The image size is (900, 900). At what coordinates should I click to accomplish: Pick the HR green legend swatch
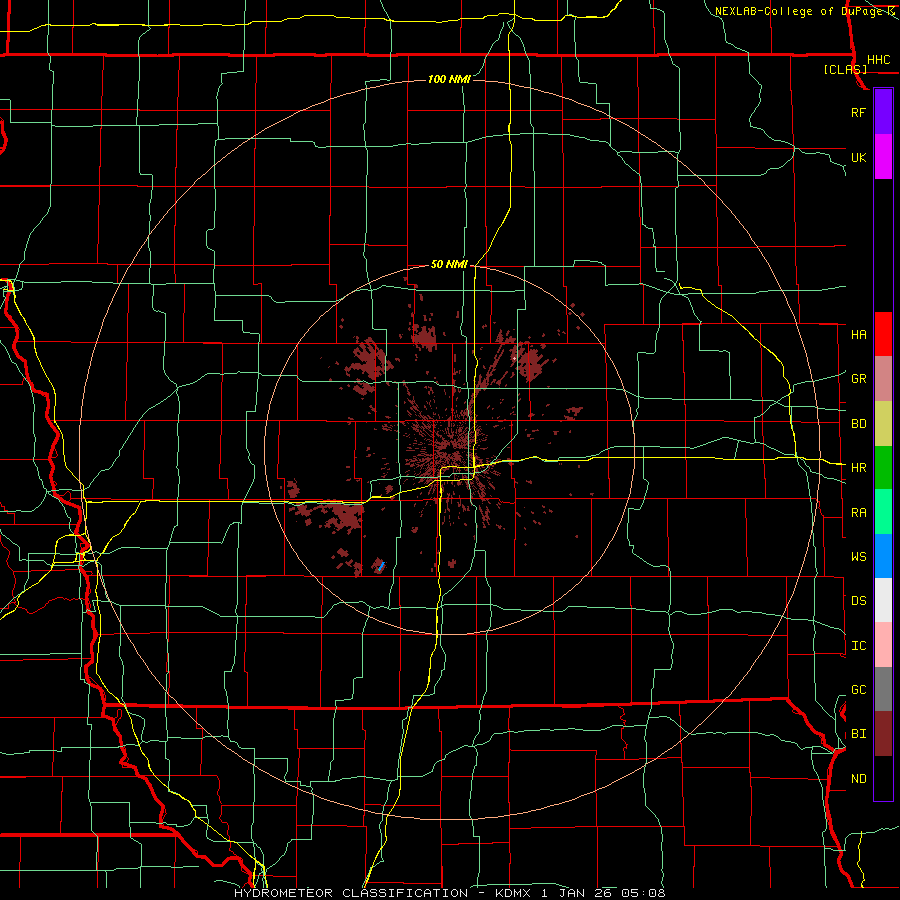pyautogui.click(x=883, y=468)
